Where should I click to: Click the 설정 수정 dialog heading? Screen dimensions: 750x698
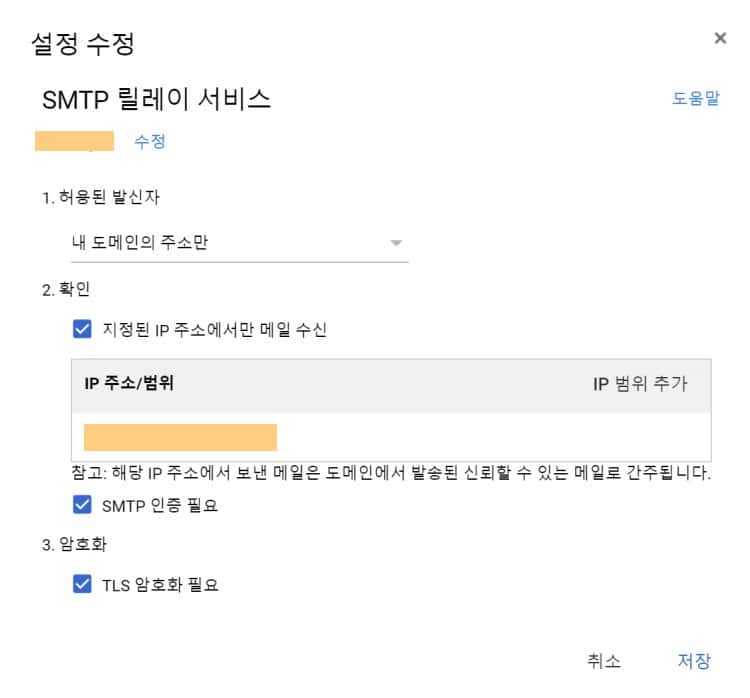[83, 44]
